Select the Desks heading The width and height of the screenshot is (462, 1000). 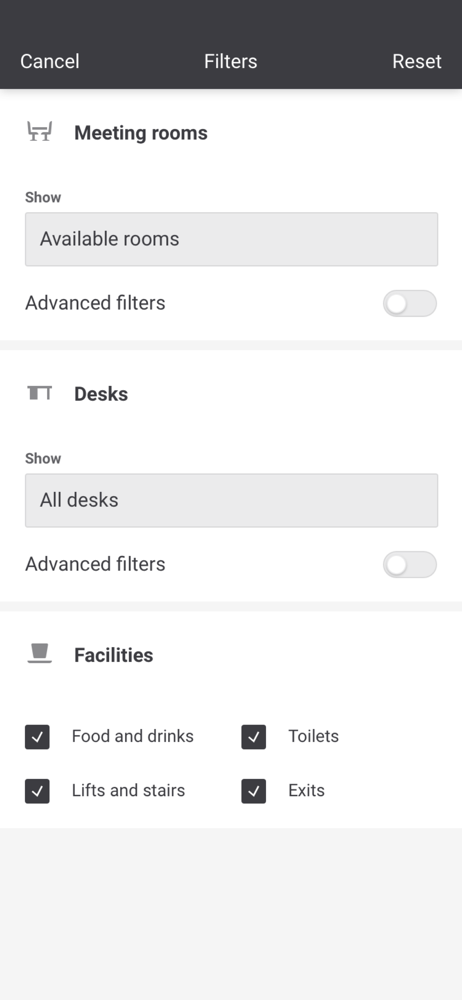[101, 394]
